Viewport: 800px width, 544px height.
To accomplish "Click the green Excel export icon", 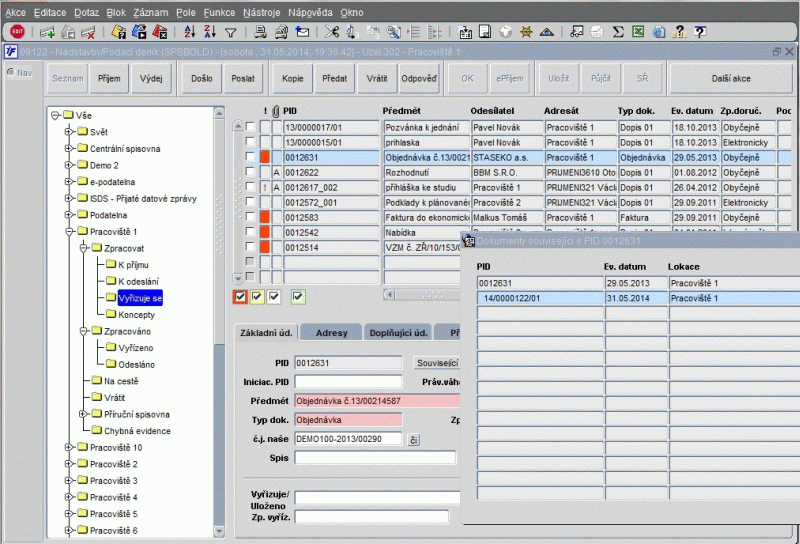I will point(640,32).
